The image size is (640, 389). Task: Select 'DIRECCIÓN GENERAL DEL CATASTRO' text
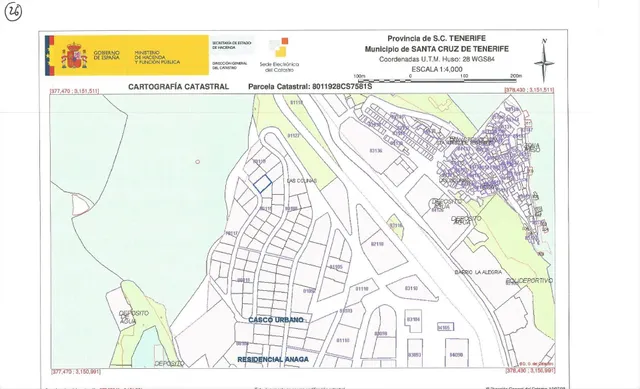tap(229, 65)
